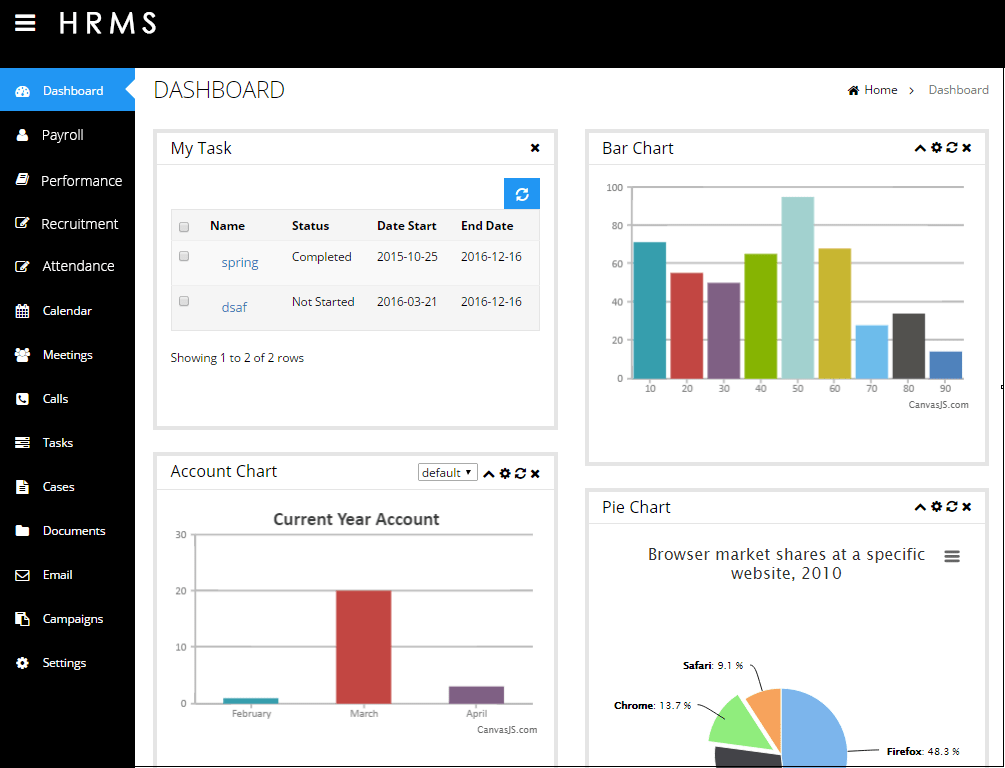Refresh the My Task table

point(521,194)
